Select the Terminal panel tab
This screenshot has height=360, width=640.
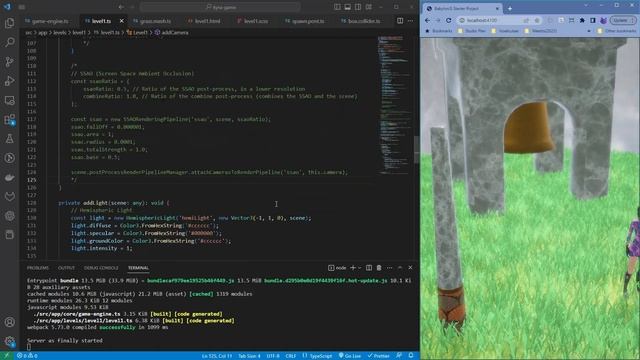[x=138, y=268]
